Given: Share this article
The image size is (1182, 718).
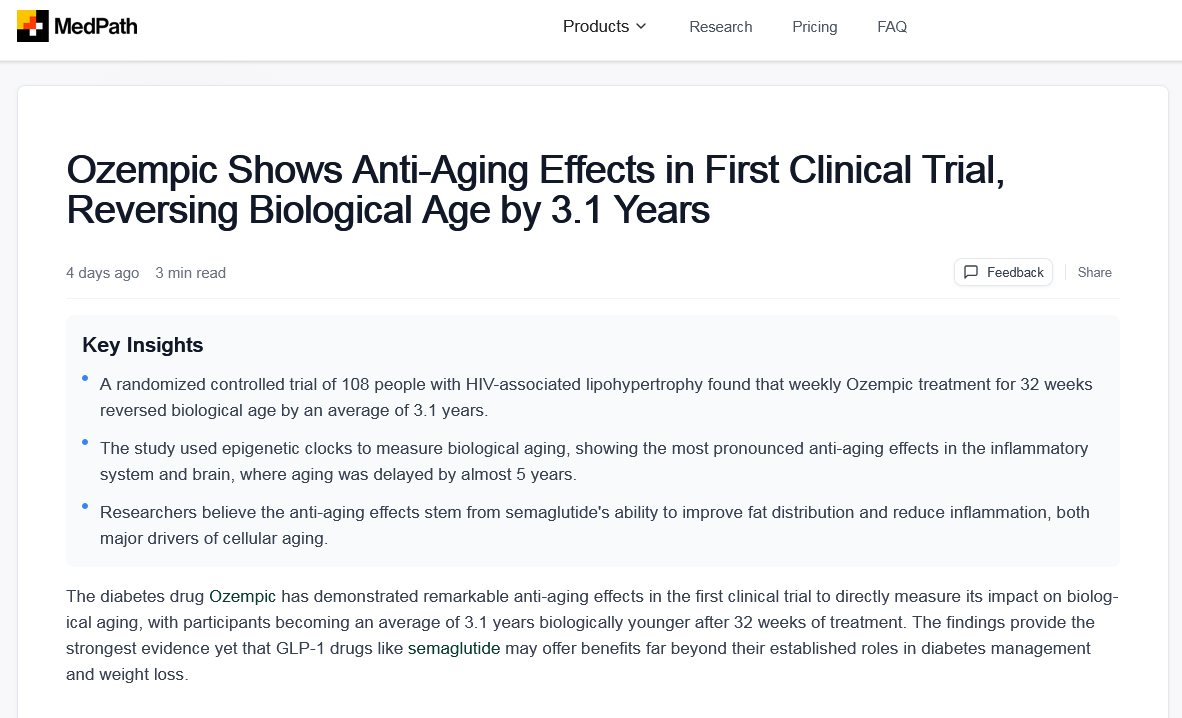Looking at the screenshot, I should pyautogui.click(x=1095, y=272).
